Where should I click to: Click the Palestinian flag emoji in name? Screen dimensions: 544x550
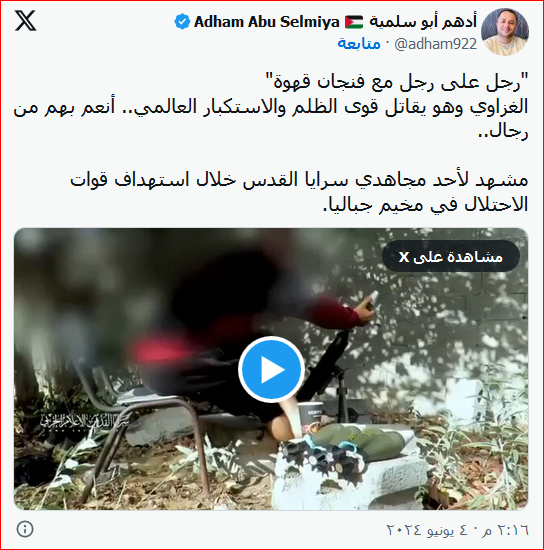[x=354, y=22]
